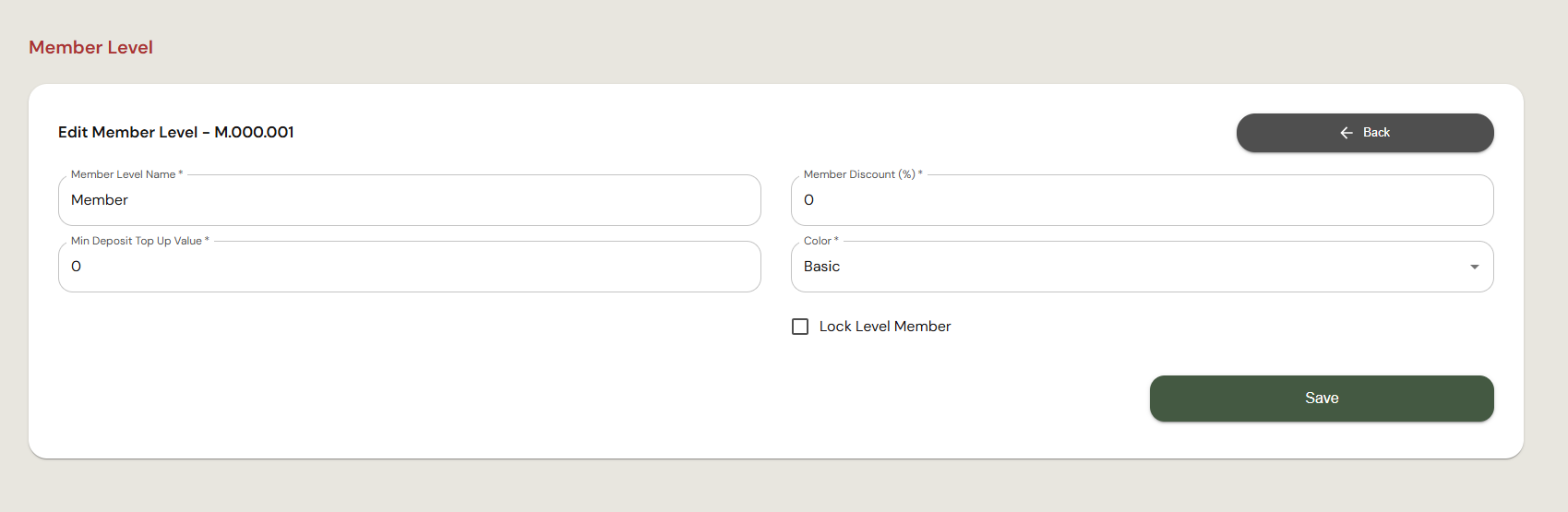The width and height of the screenshot is (1568, 512).
Task: Click the Color field label
Action: (x=821, y=241)
